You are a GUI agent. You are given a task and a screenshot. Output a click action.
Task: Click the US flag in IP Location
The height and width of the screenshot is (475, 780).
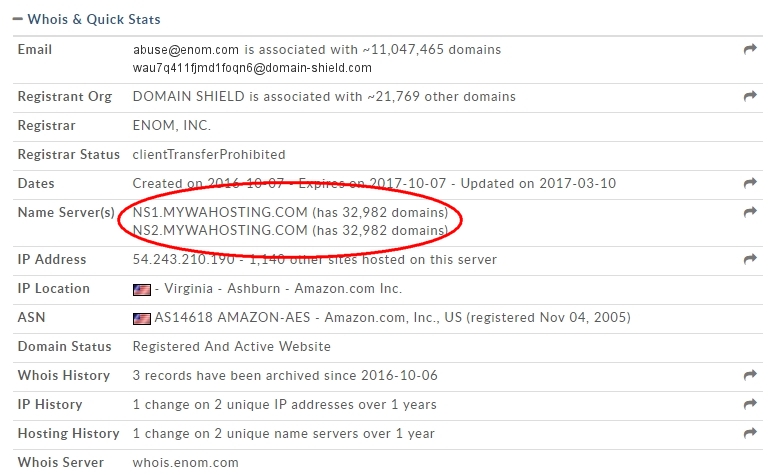click(142, 289)
